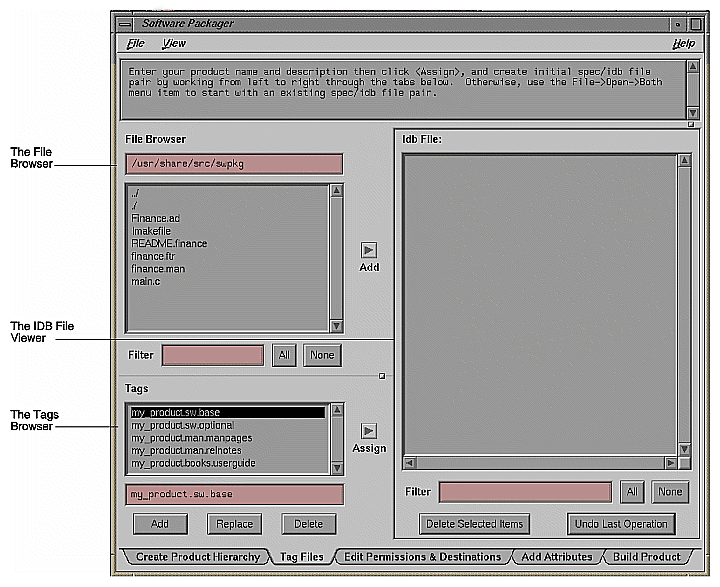Image resolution: width=720 pixels, height=587 pixels.
Task: Select the Tag Files tab
Action: click(x=302, y=557)
